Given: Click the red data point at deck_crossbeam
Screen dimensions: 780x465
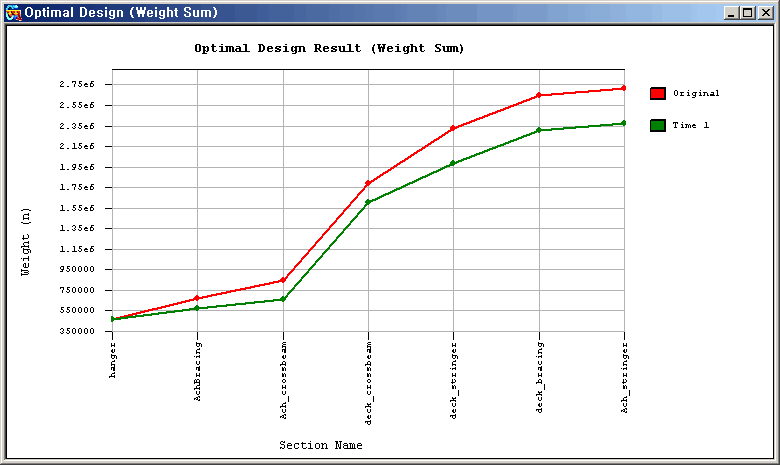Looking at the screenshot, I should coord(368,184).
